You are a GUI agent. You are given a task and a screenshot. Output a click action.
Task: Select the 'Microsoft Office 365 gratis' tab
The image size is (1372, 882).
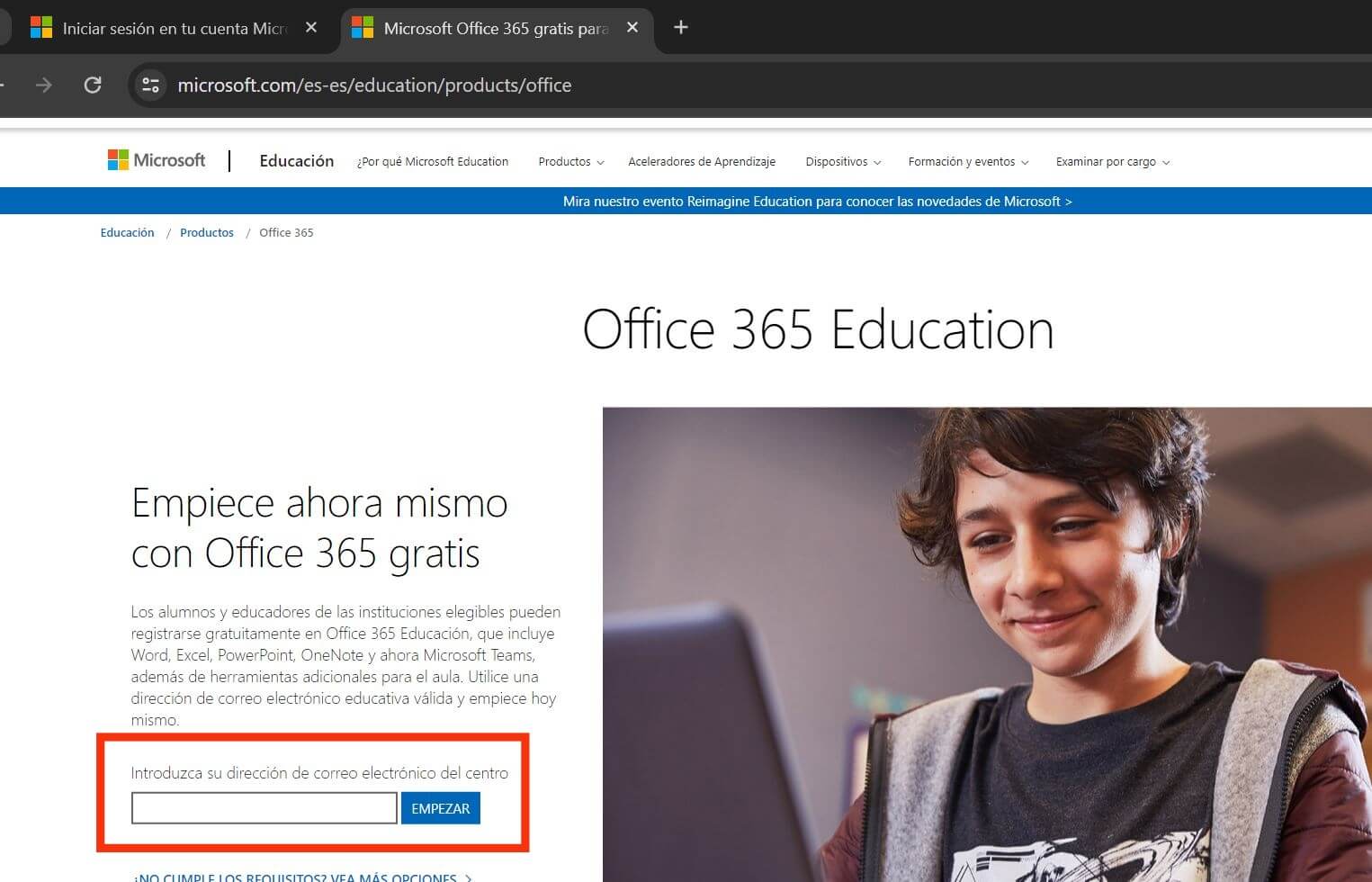click(x=497, y=29)
